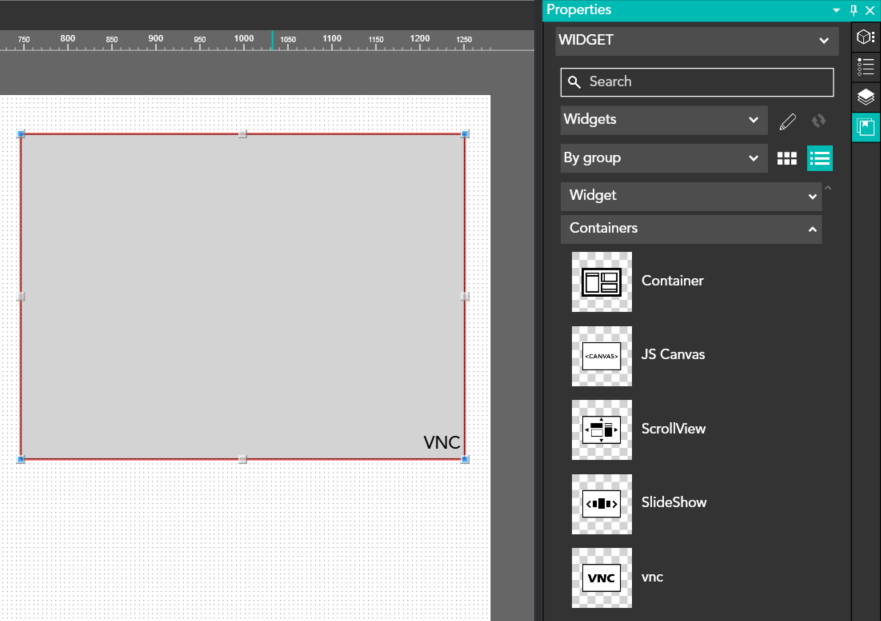
Task: Toggle the active widget library sidebar tab
Action: [865, 128]
